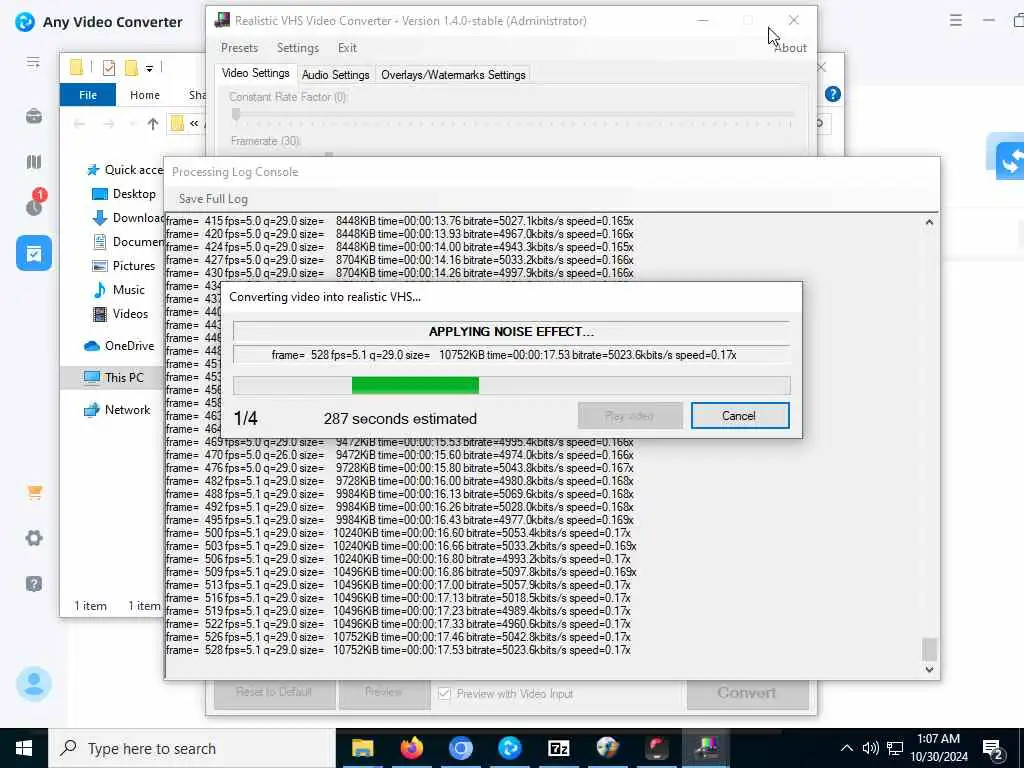Open the toolbox icon in Any Video Converter sidebar
Image resolution: width=1024 pixels, height=768 pixels.
coord(34,116)
